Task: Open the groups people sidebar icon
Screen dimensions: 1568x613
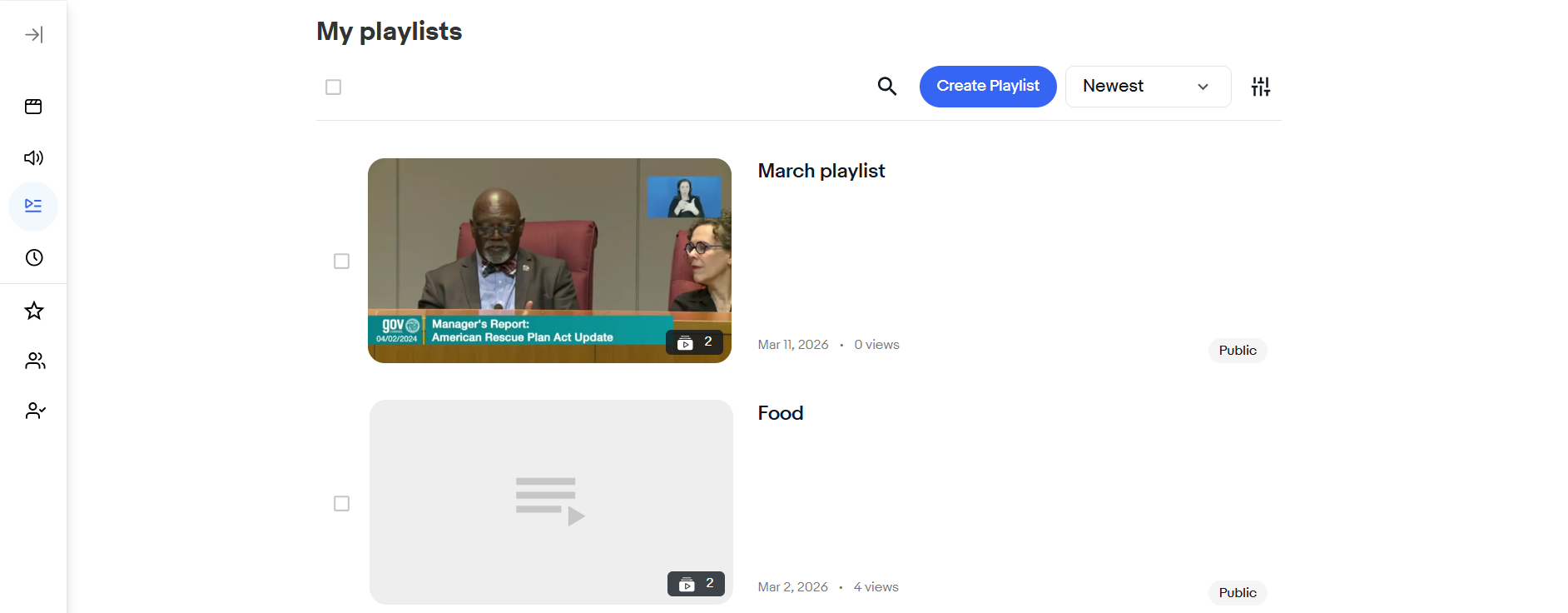Action: click(35, 361)
